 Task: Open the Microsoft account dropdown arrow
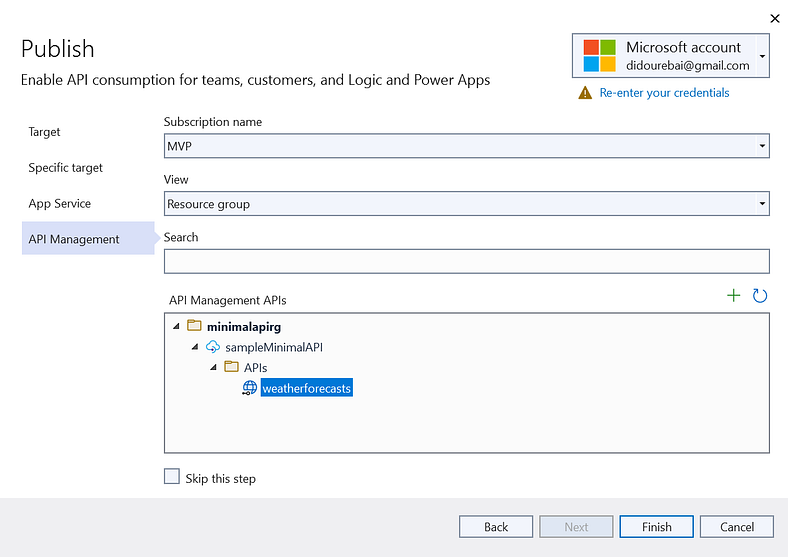(762, 56)
